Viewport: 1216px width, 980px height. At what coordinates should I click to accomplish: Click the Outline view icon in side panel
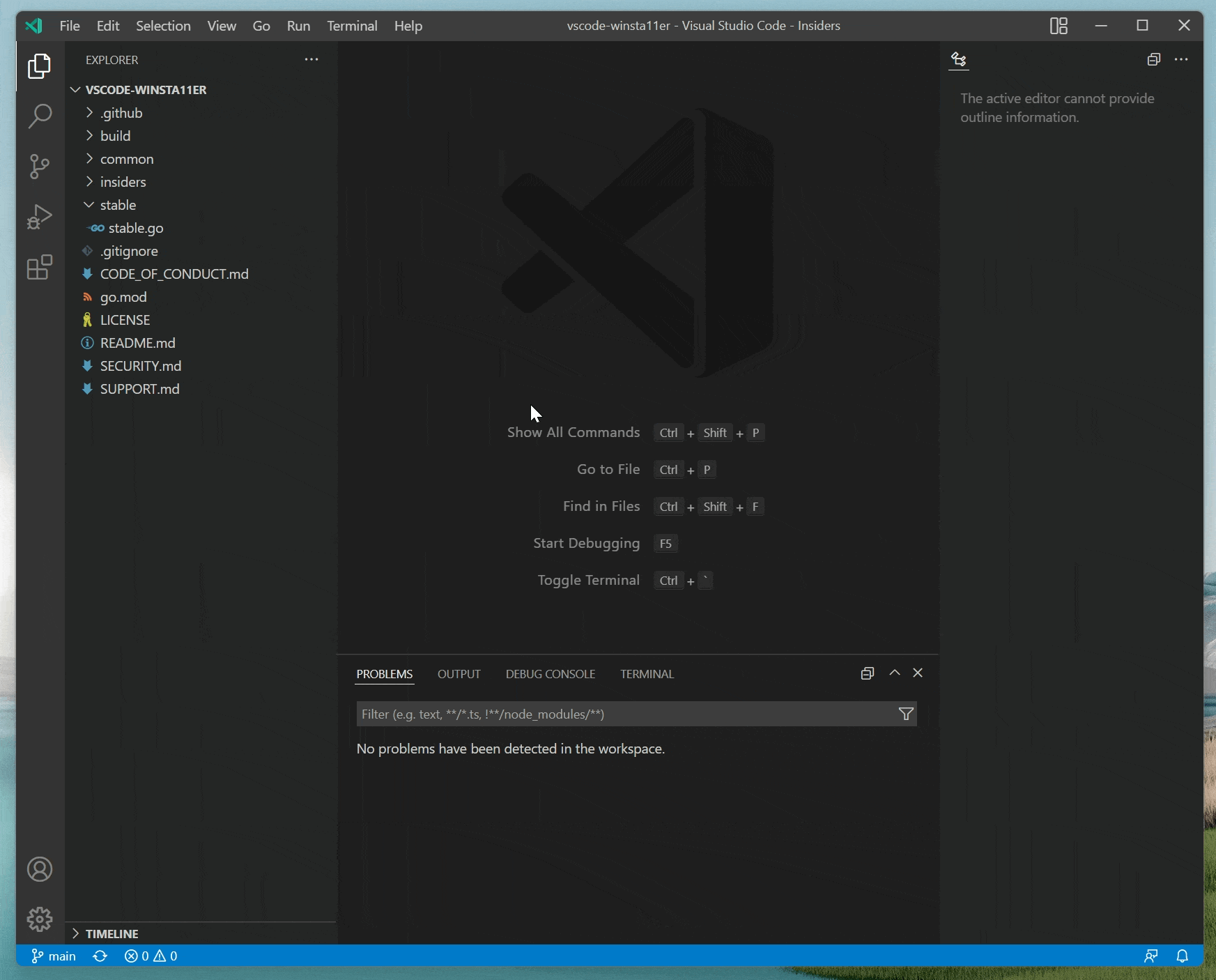(x=959, y=60)
